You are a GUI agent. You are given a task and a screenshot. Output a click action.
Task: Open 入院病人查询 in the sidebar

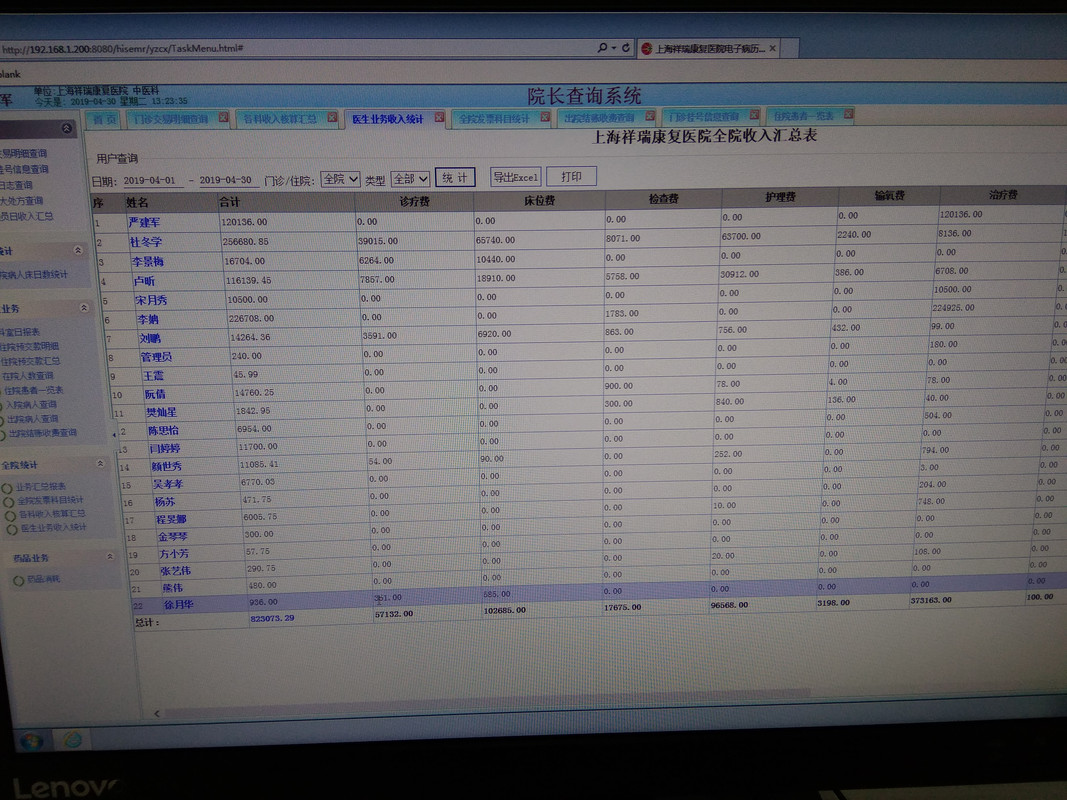pyautogui.click(x=31, y=405)
